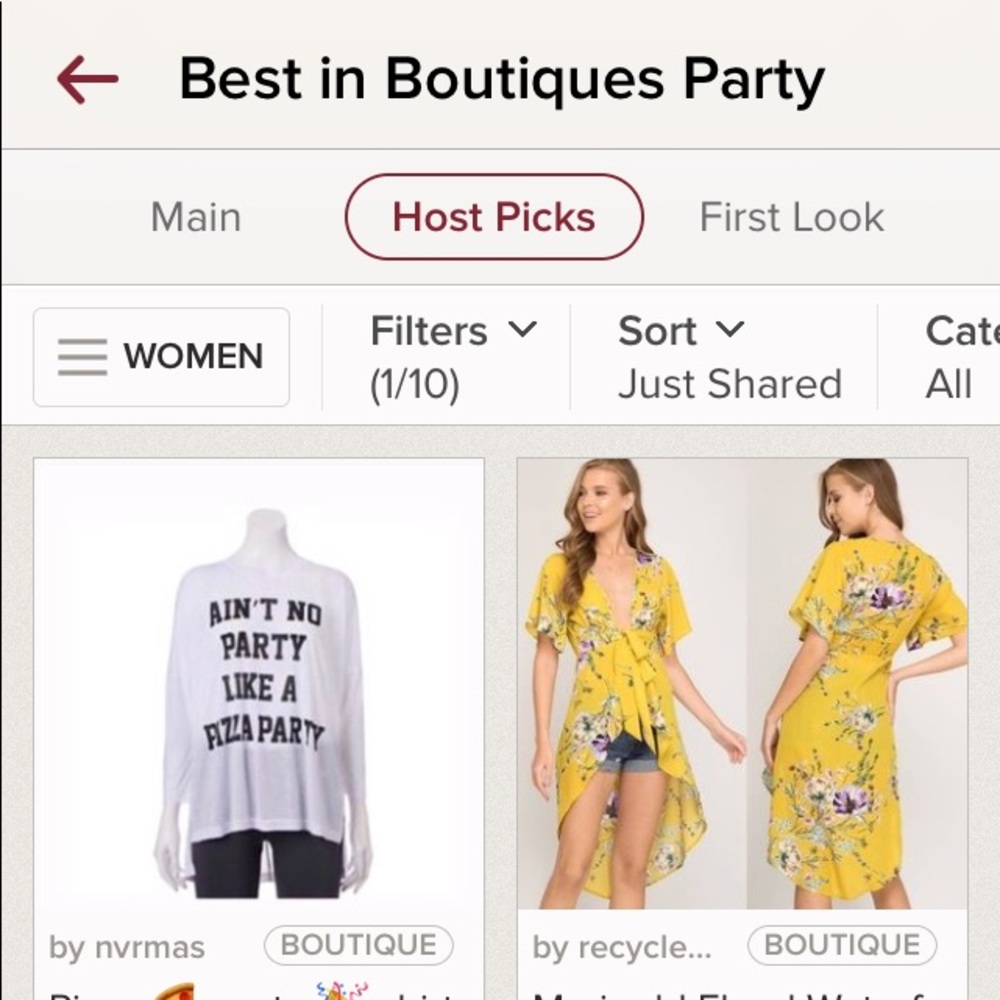
Task: Tap the pizza emoji in listing title
Action: [174, 992]
